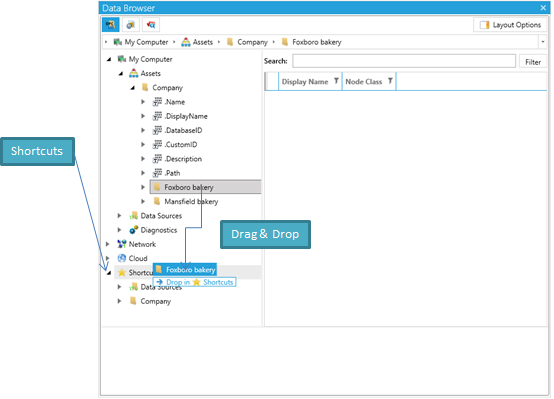Select the My Computer tree item

[151, 59]
